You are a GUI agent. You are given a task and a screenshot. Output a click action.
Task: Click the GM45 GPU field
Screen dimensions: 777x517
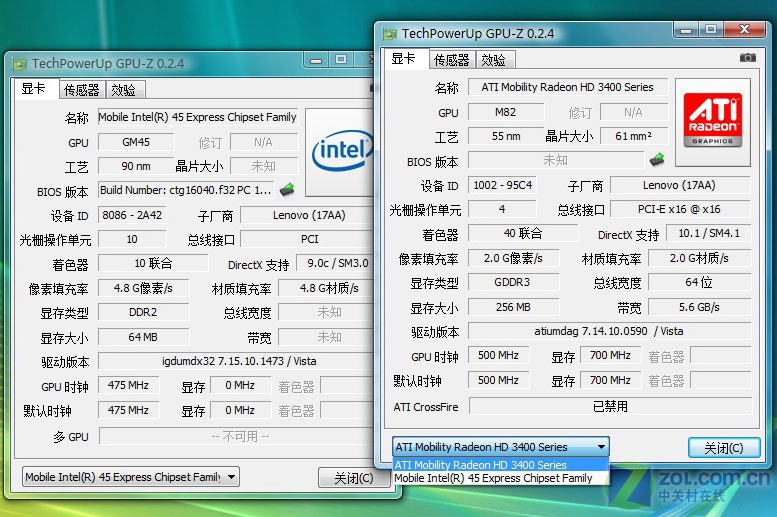click(136, 142)
